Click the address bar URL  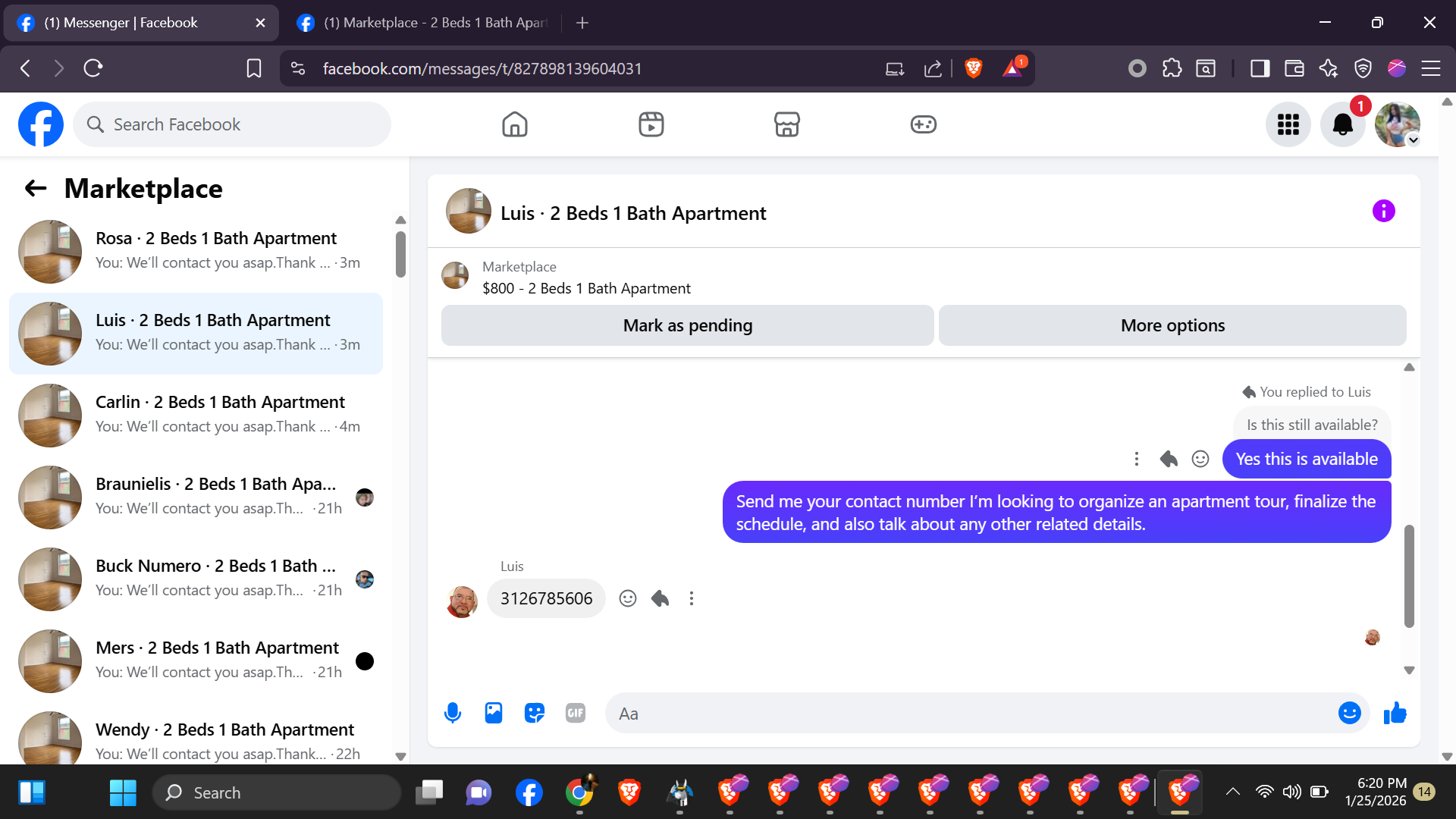(482, 68)
